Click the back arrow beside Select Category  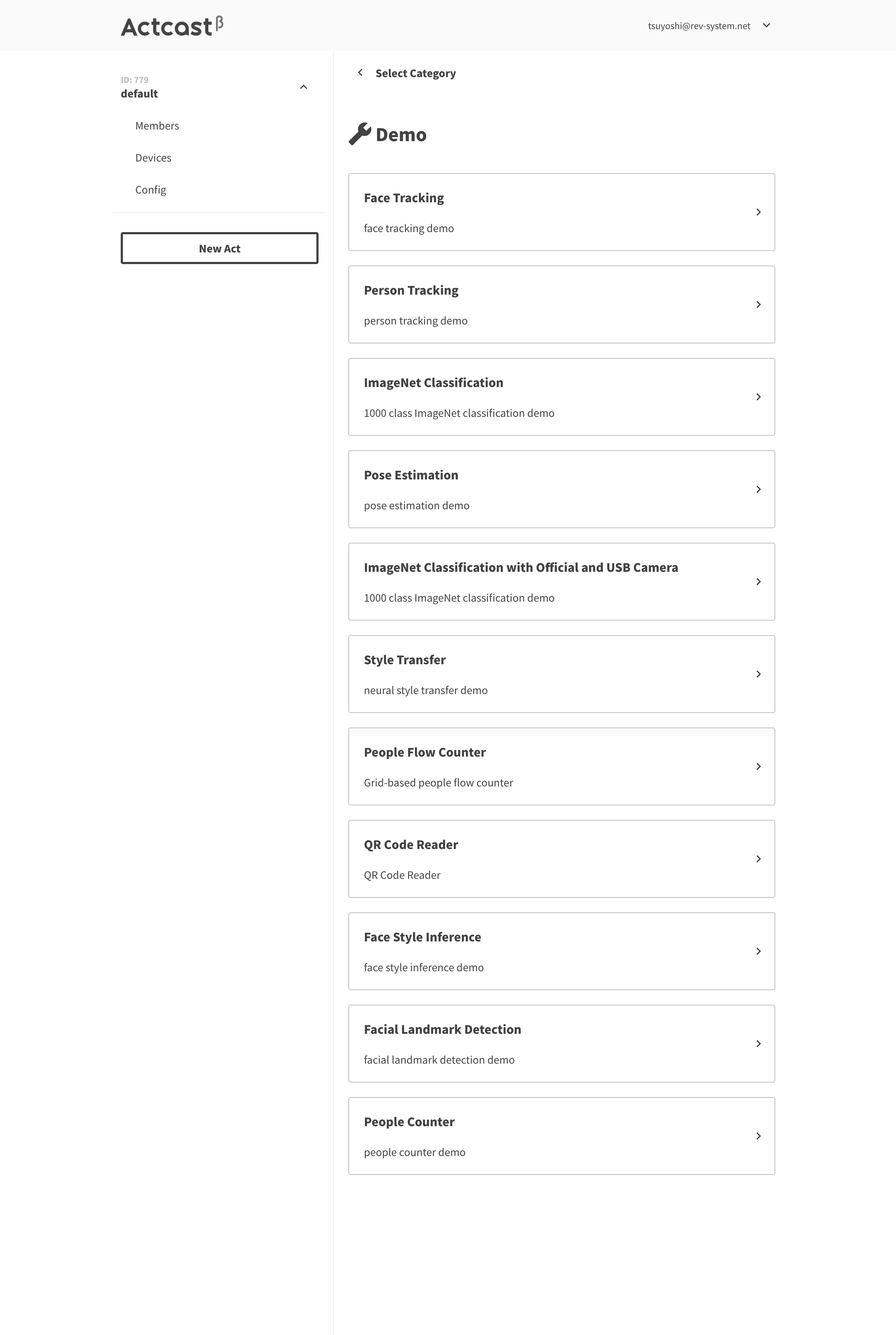coord(360,73)
